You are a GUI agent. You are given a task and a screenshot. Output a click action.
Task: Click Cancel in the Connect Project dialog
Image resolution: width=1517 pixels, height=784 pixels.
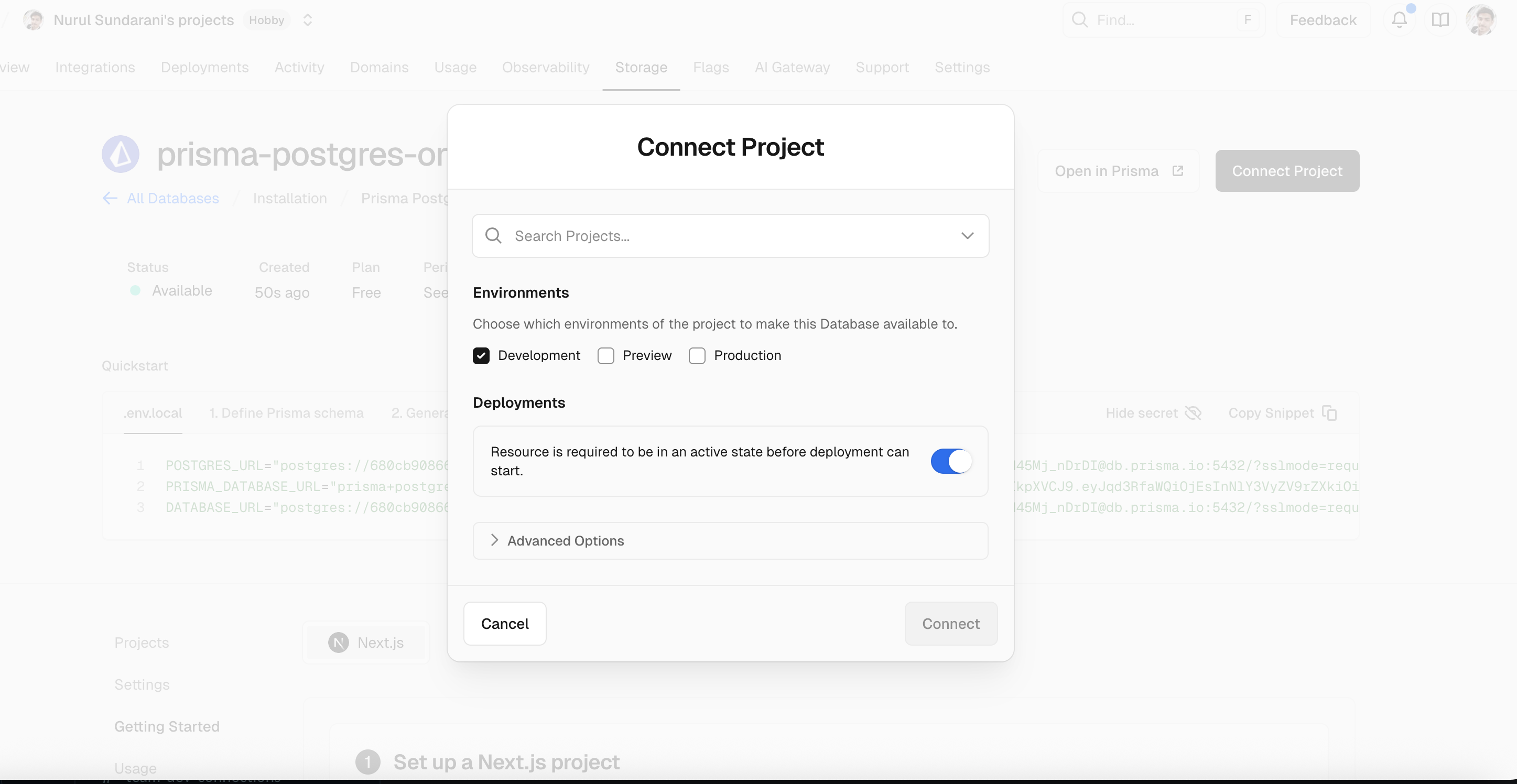pos(505,624)
